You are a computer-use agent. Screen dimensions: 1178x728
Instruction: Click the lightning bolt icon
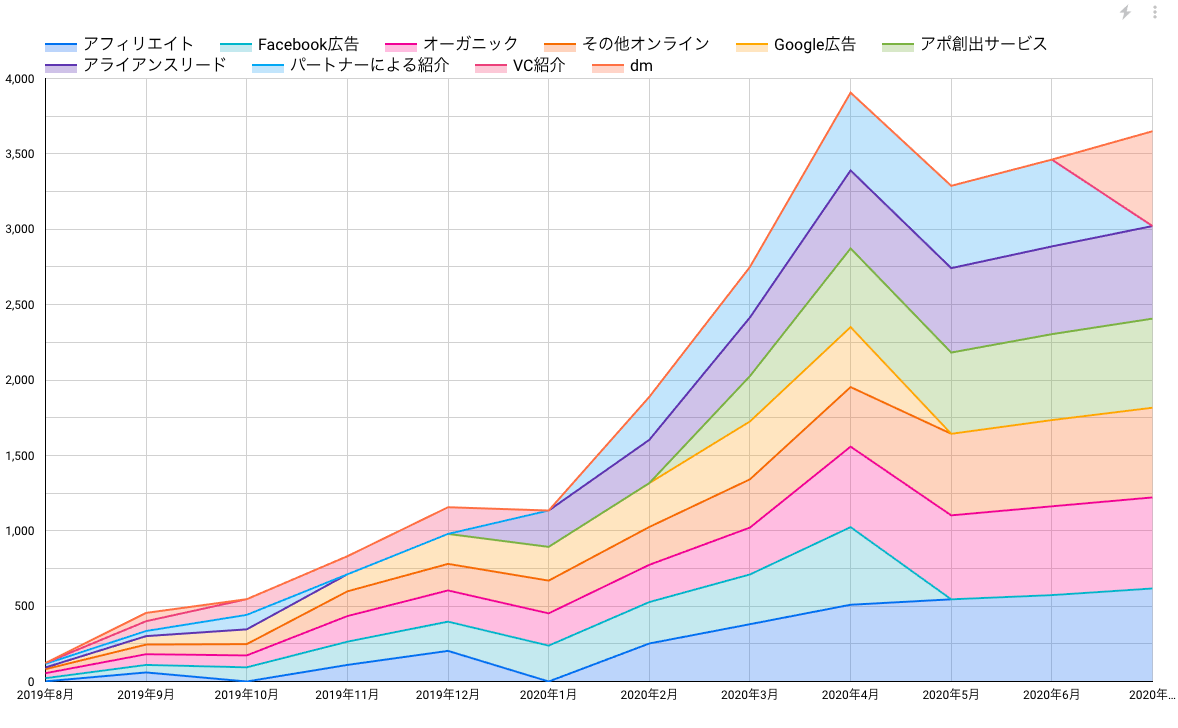[1125, 12]
